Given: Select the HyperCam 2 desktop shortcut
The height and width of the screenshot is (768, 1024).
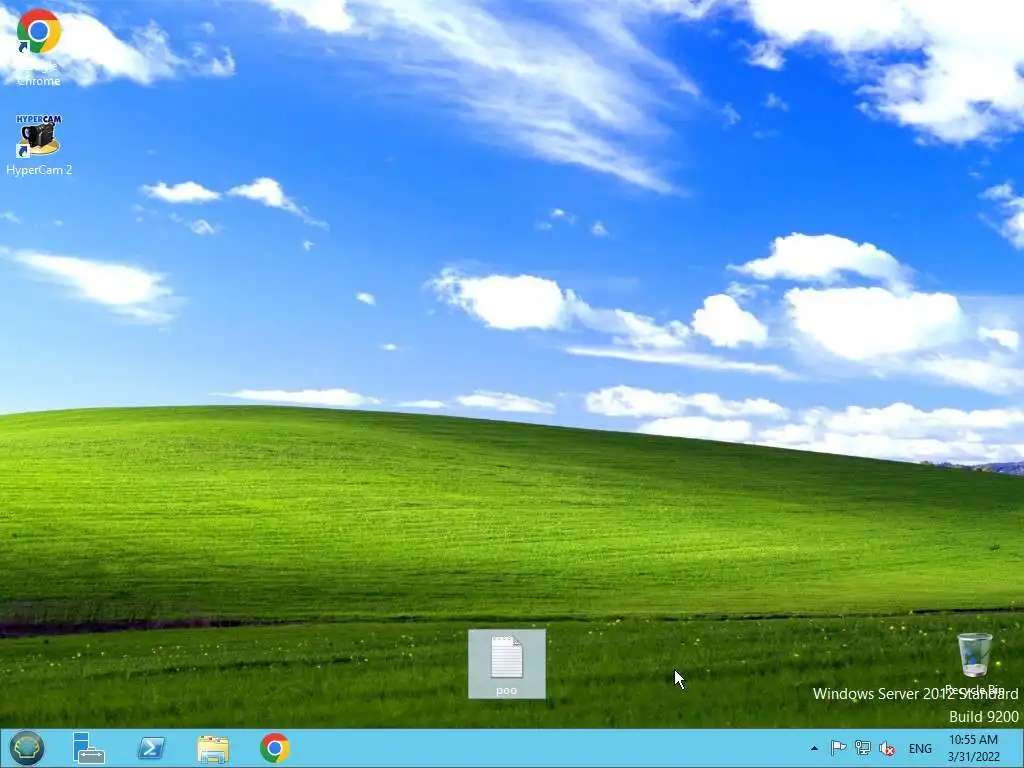Looking at the screenshot, I should [x=39, y=145].
